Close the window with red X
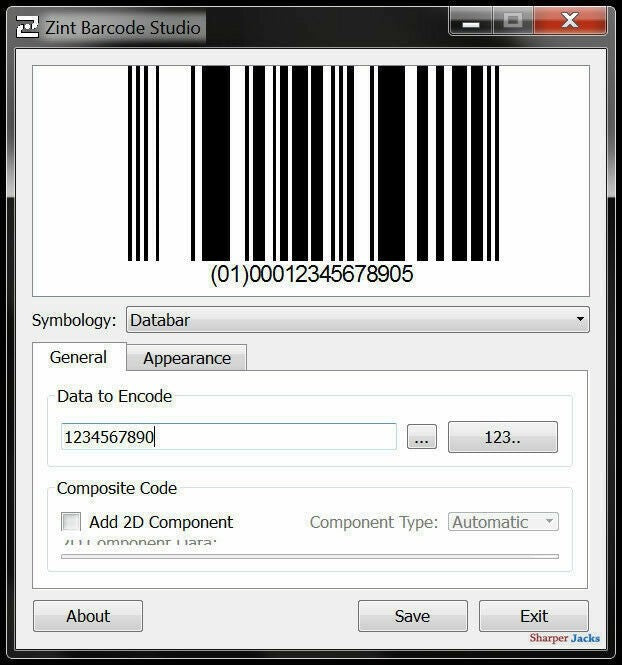The width and height of the screenshot is (622, 665). [569, 21]
